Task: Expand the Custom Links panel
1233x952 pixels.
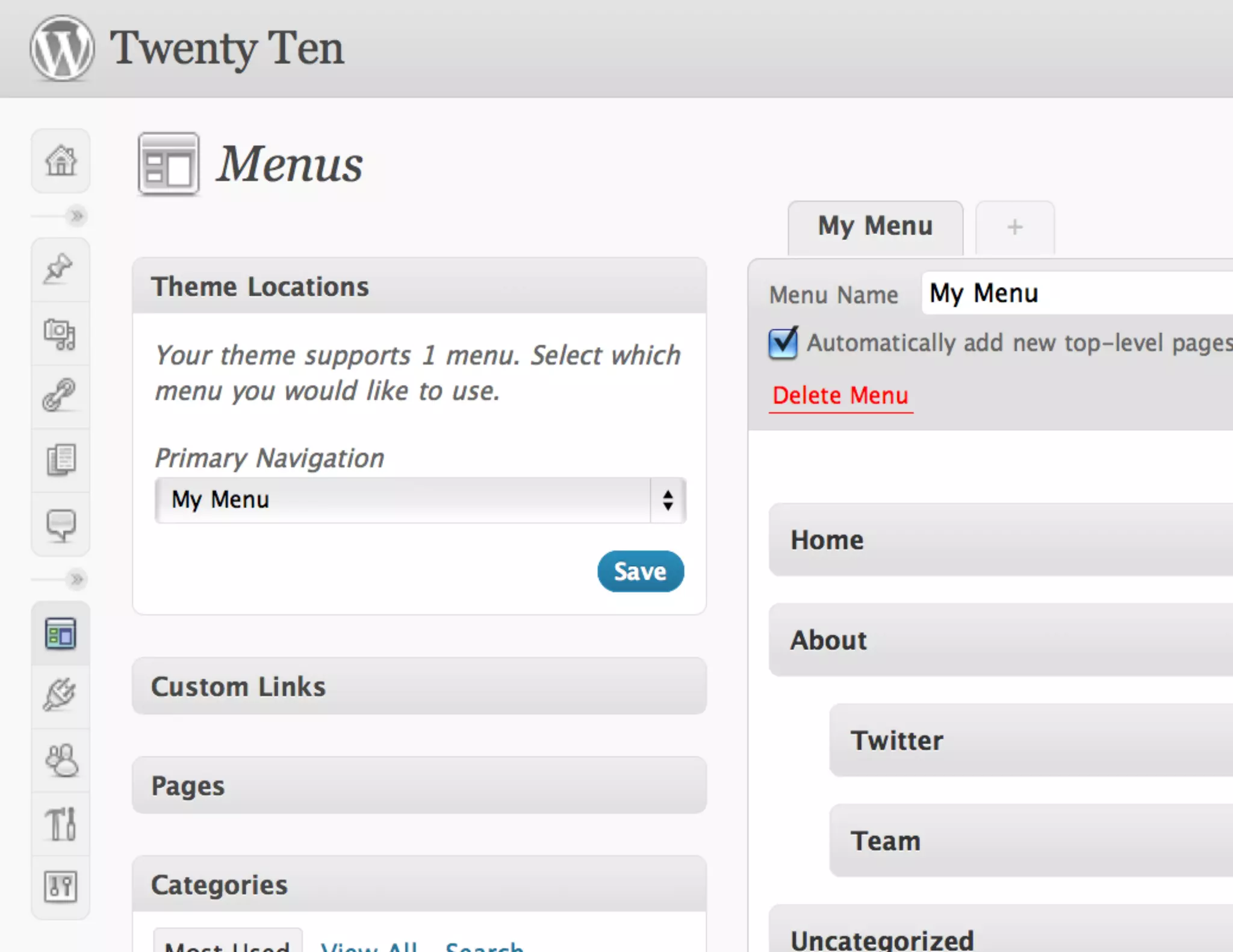Action: click(x=419, y=687)
